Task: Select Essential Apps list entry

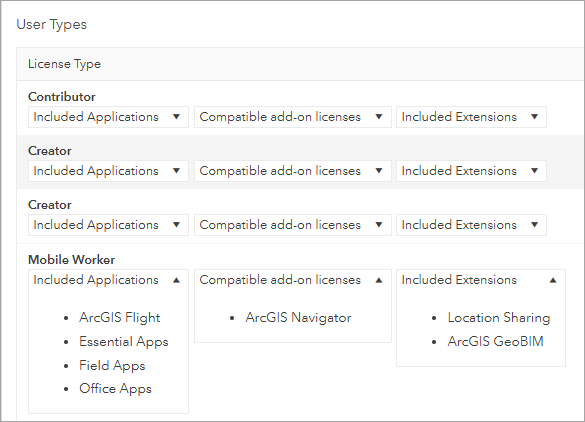Action: tap(123, 342)
